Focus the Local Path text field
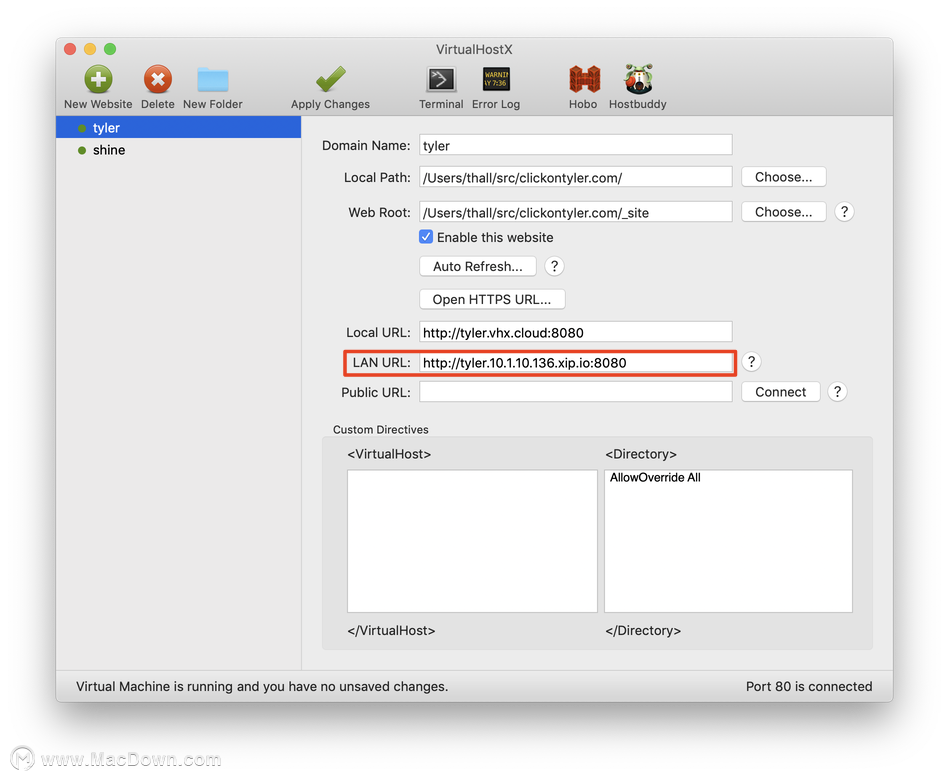 (576, 177)
